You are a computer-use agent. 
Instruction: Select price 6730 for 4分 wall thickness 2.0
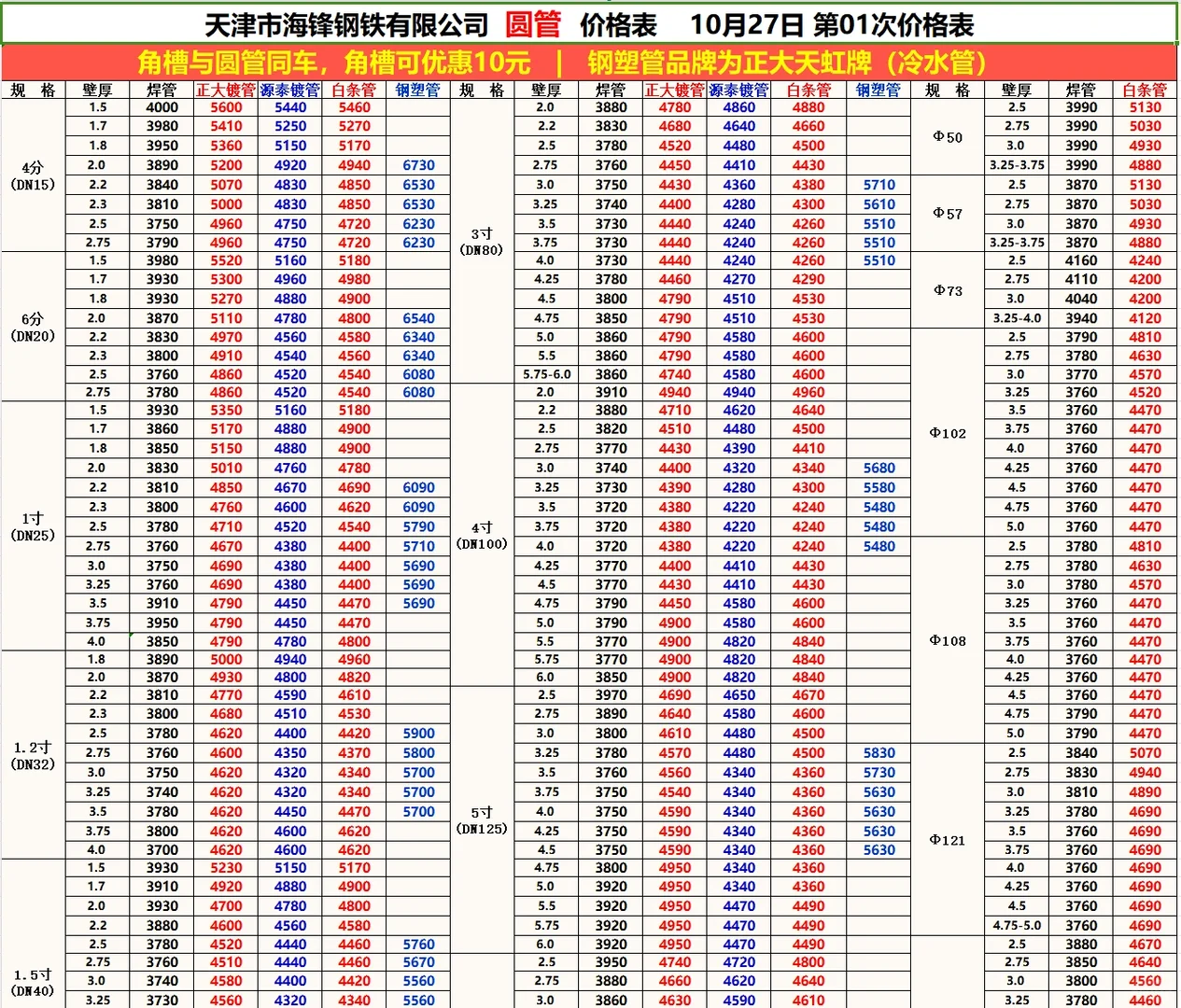tap(418, 165)
